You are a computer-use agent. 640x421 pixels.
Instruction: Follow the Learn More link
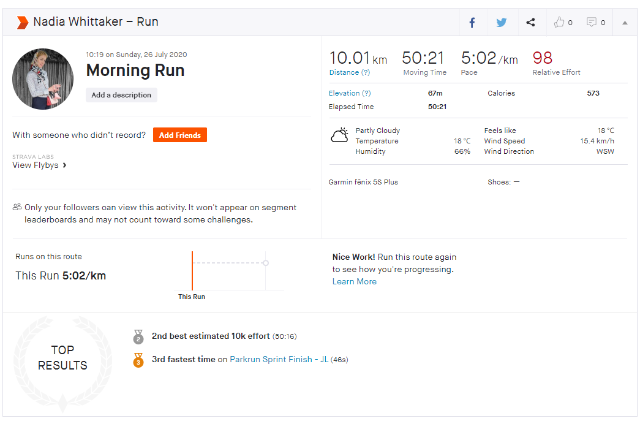point(354,282)
